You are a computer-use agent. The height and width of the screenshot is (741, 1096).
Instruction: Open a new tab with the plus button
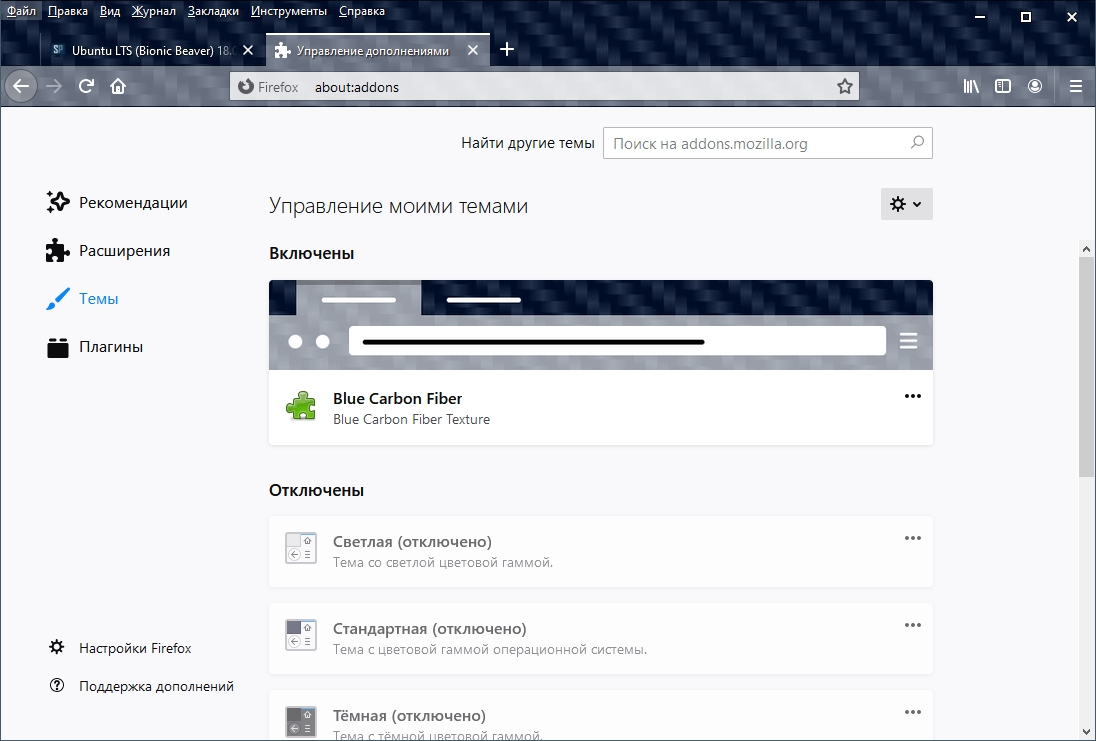tap(507, 49)
